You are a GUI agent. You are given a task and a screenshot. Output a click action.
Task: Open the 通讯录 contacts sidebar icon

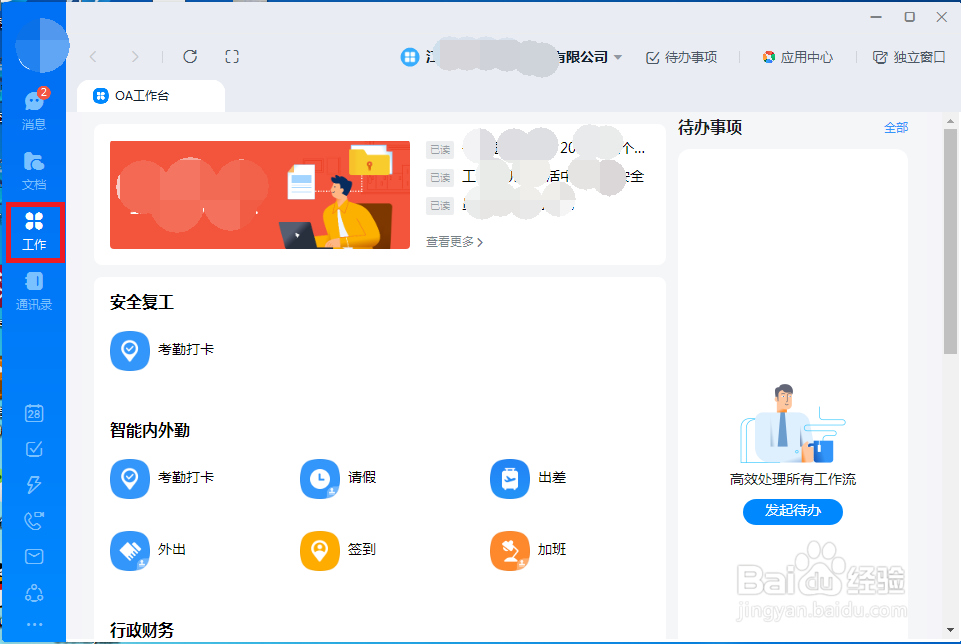[34, 291]
